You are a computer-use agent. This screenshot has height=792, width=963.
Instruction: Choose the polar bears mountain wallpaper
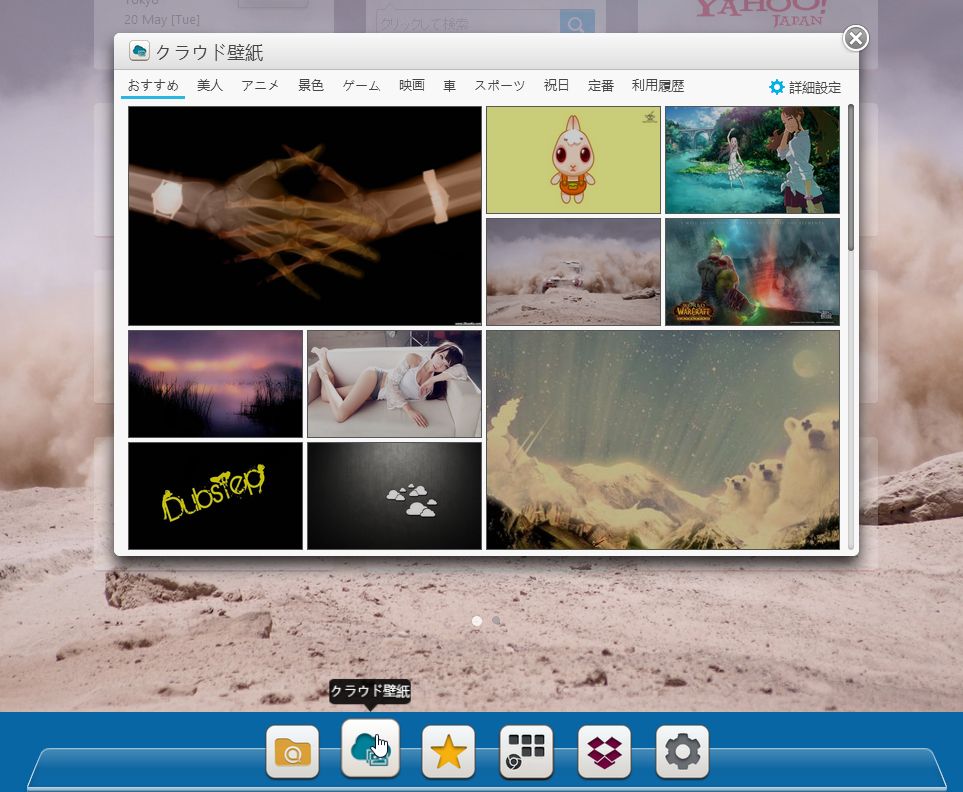point(663,440)
